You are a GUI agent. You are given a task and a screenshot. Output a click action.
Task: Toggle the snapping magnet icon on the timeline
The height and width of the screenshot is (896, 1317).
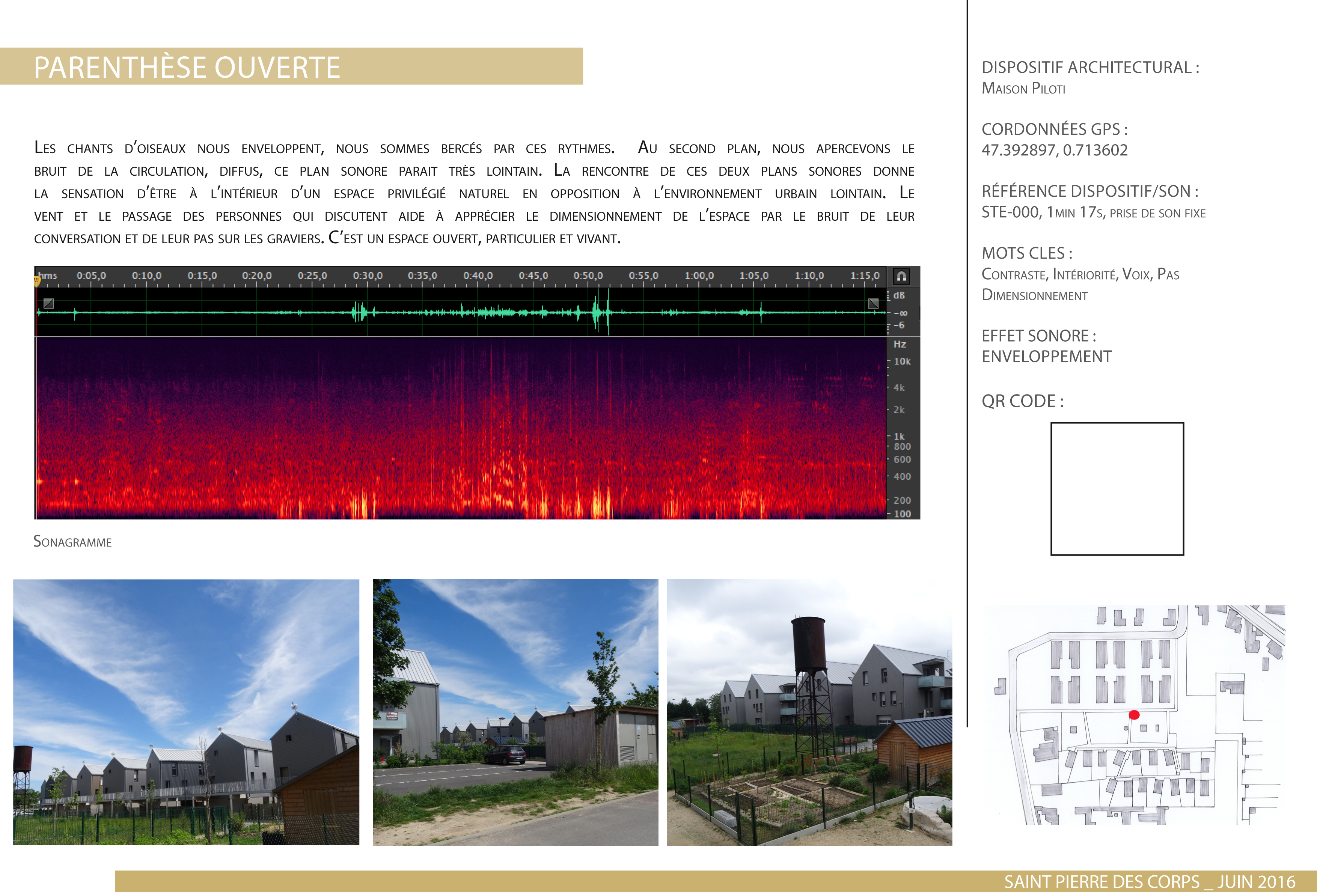(x=901, y=276)
